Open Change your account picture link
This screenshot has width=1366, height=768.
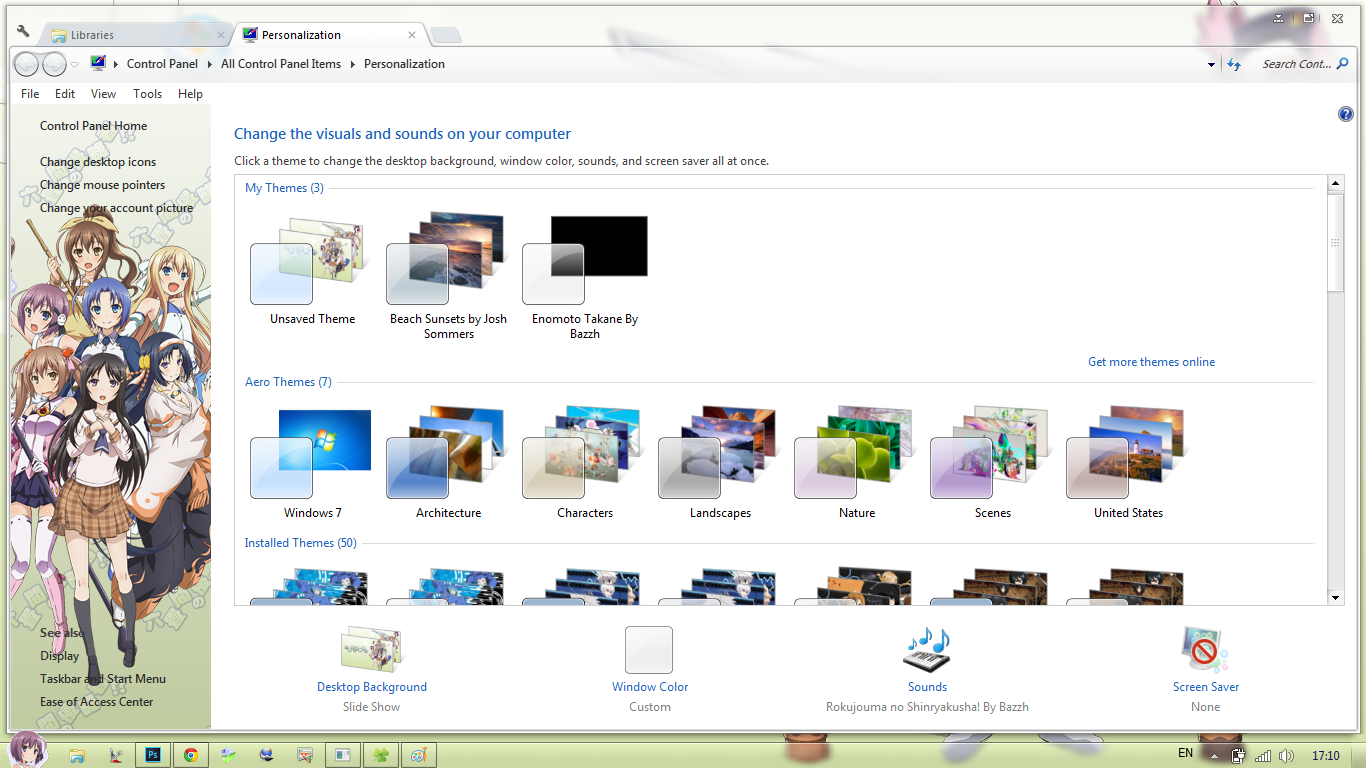(x=116, y=208)
